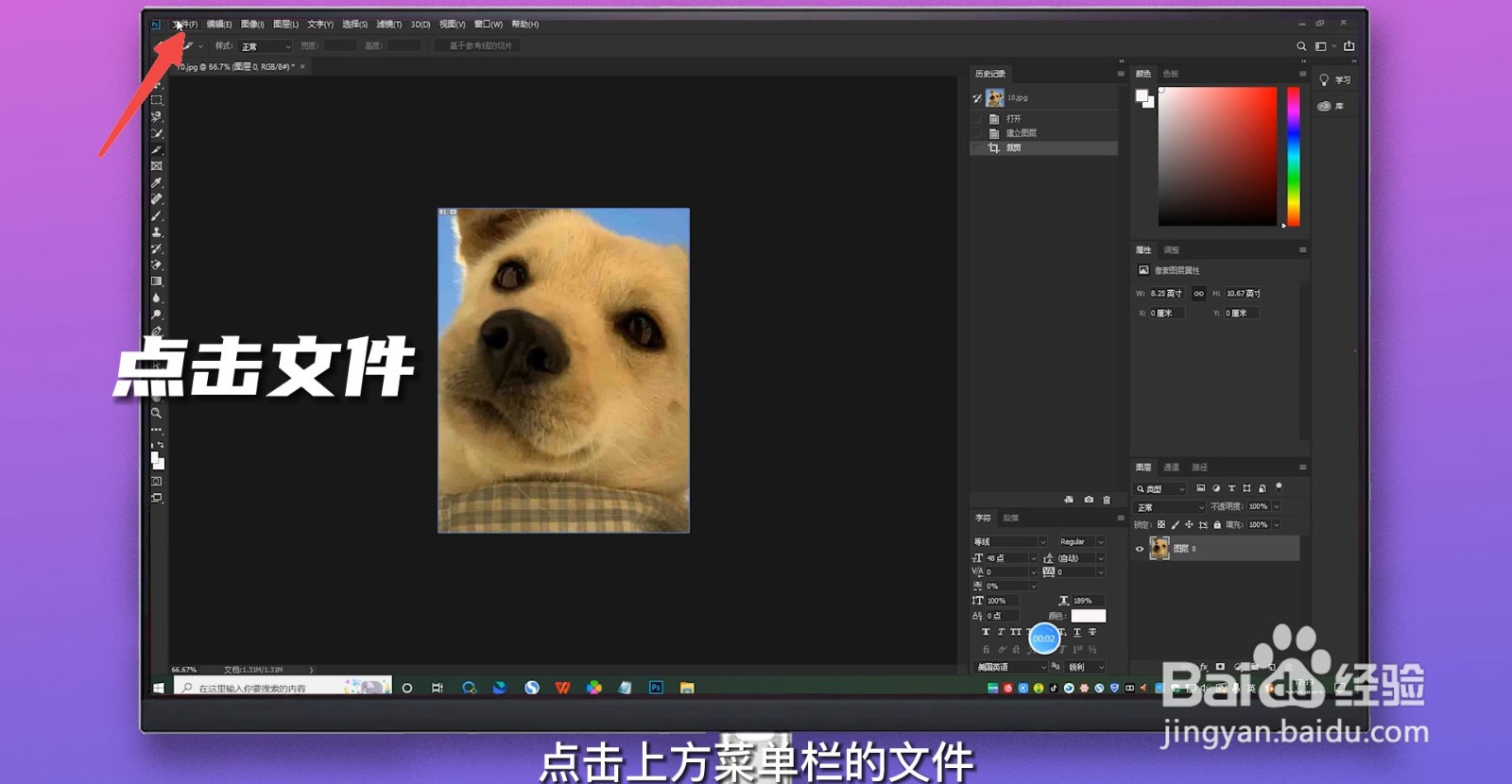Image resolution: width=1512 pixels, height=784 pixels.
Task: Open File Explorer on the taskbar
Action: [687, 688]
